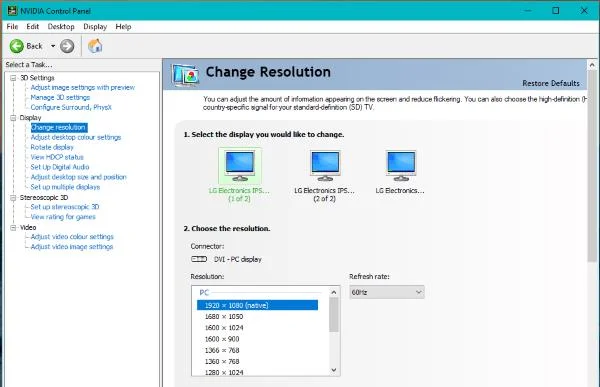The height and width of the screenshot is (387, 600).
Task: Open the File menu
Action: pos(12,26)
